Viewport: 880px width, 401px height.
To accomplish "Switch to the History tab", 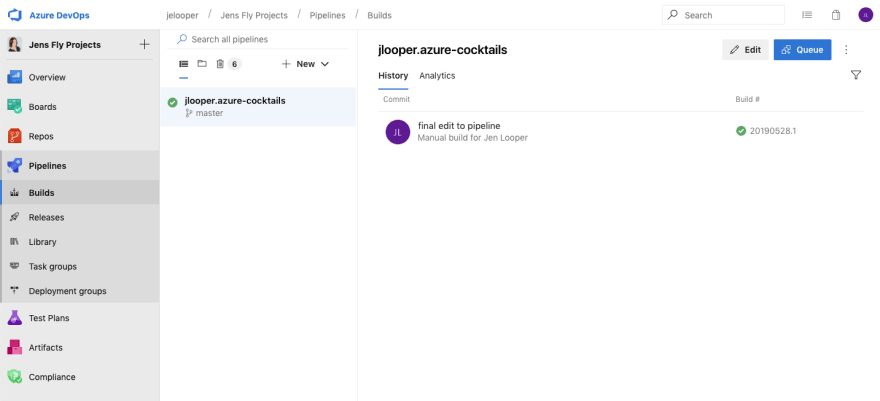I will point(393,75).
